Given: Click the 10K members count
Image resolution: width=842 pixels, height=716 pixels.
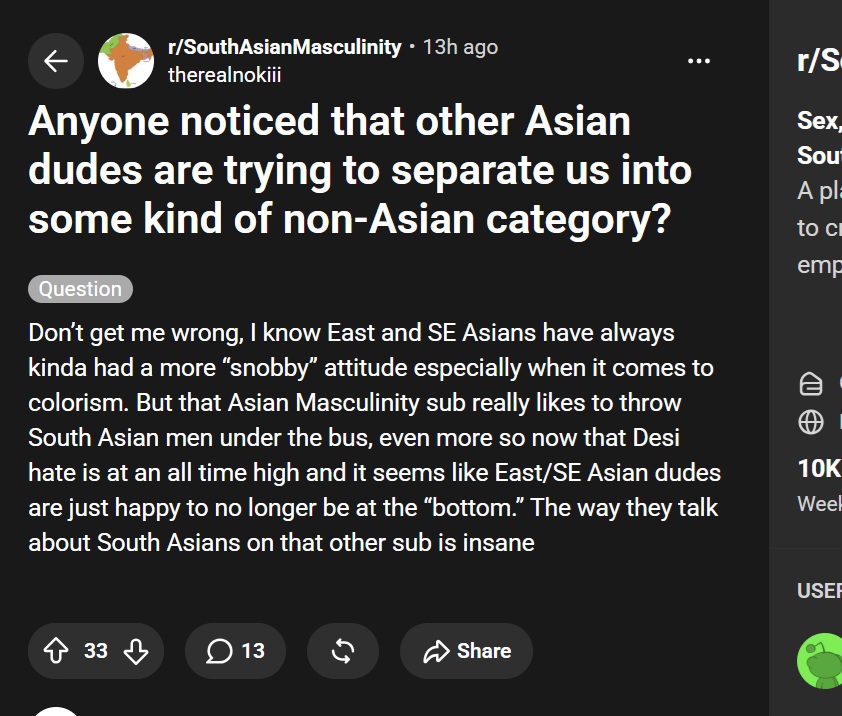Looking at the screenshot, I should (819, 468).
